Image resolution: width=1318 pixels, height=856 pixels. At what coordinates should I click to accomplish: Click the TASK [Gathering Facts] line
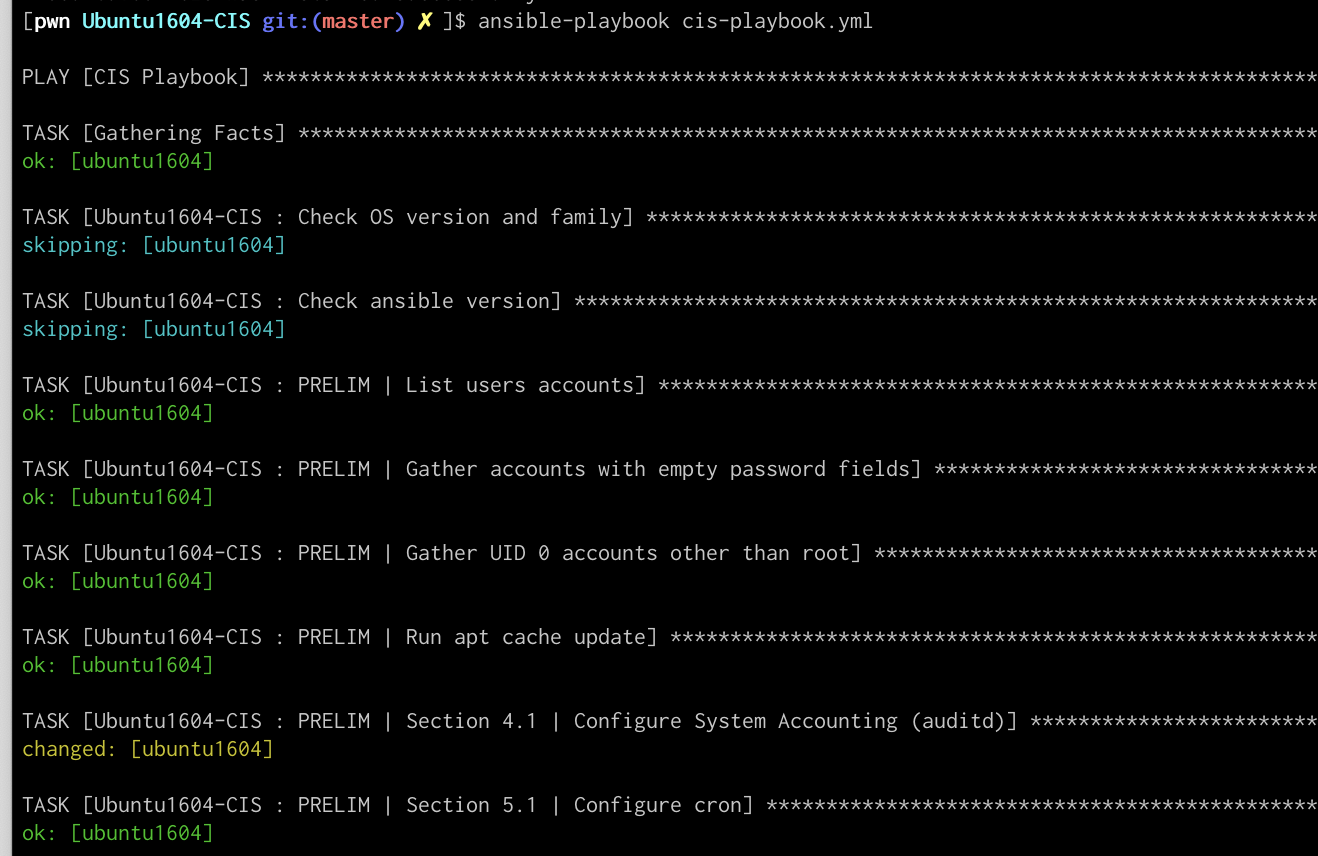click(669, 133)
